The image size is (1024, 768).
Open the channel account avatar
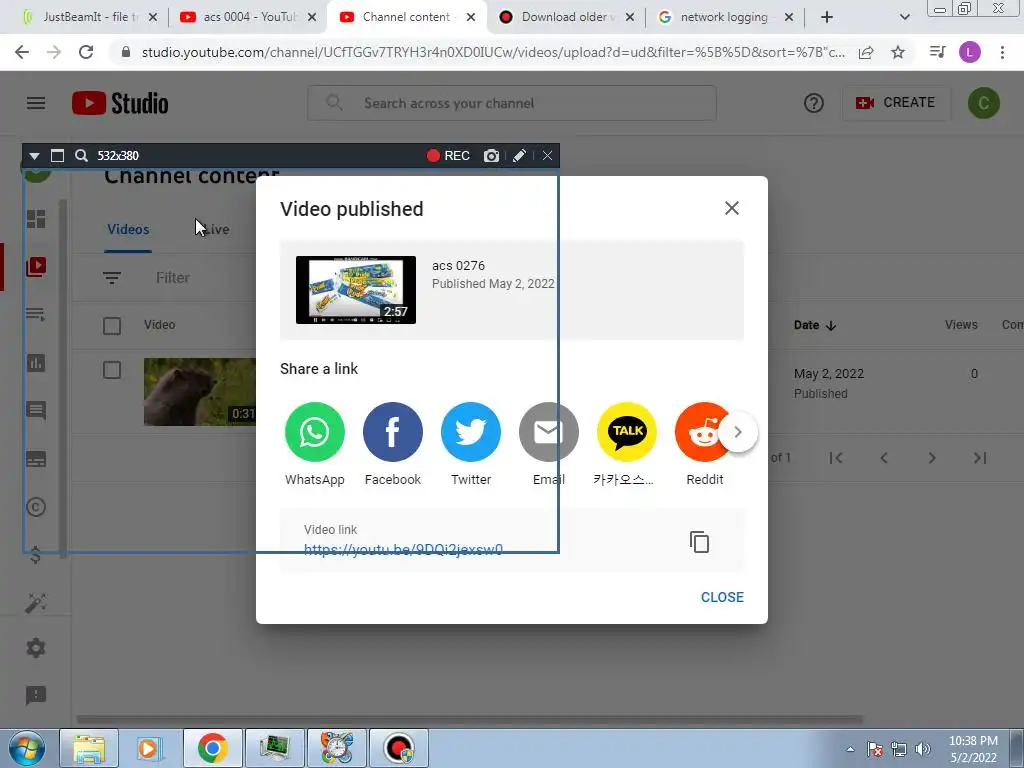pos(984,103)
